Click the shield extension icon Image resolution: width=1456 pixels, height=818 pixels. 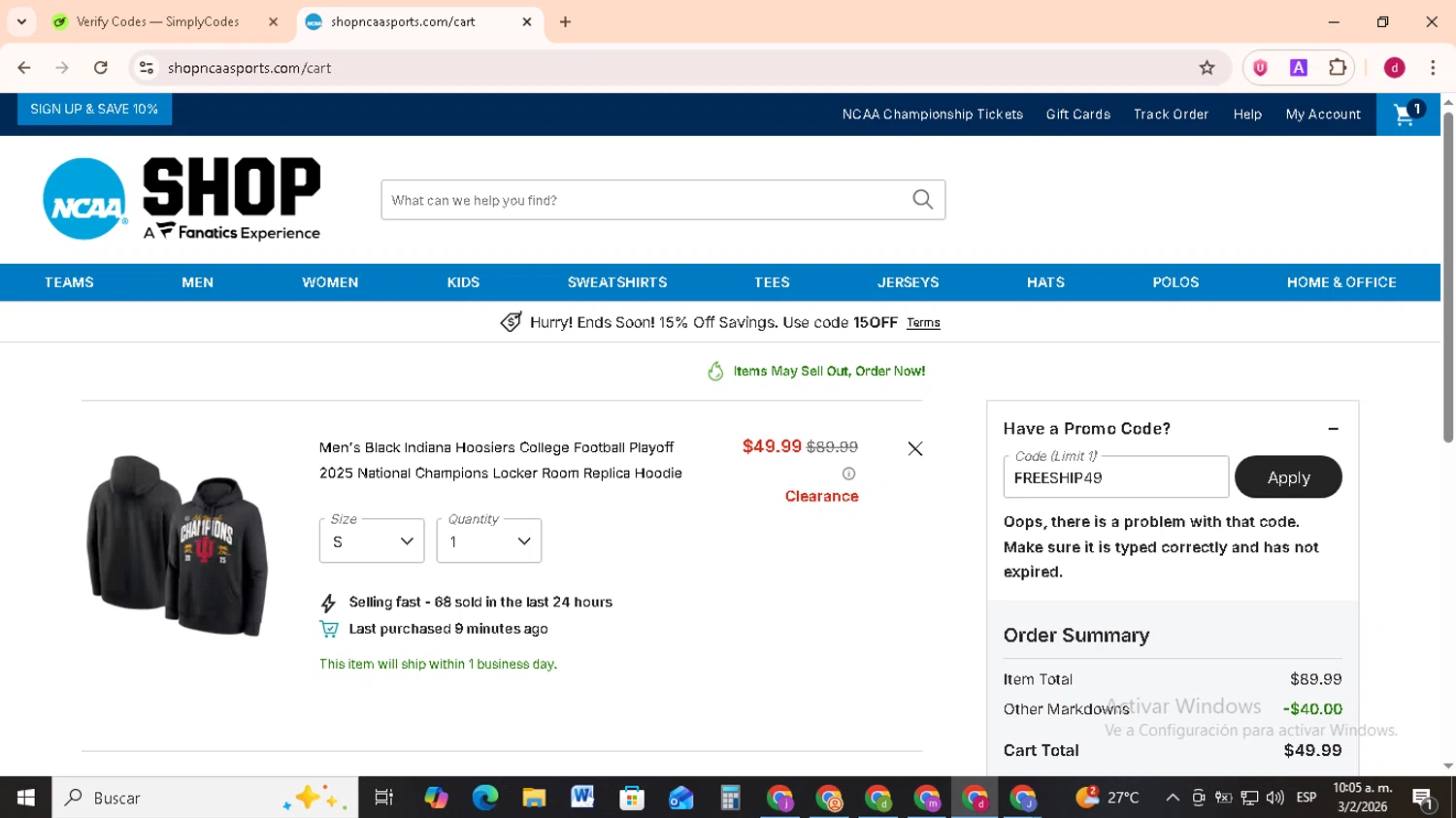(1260, 68)
